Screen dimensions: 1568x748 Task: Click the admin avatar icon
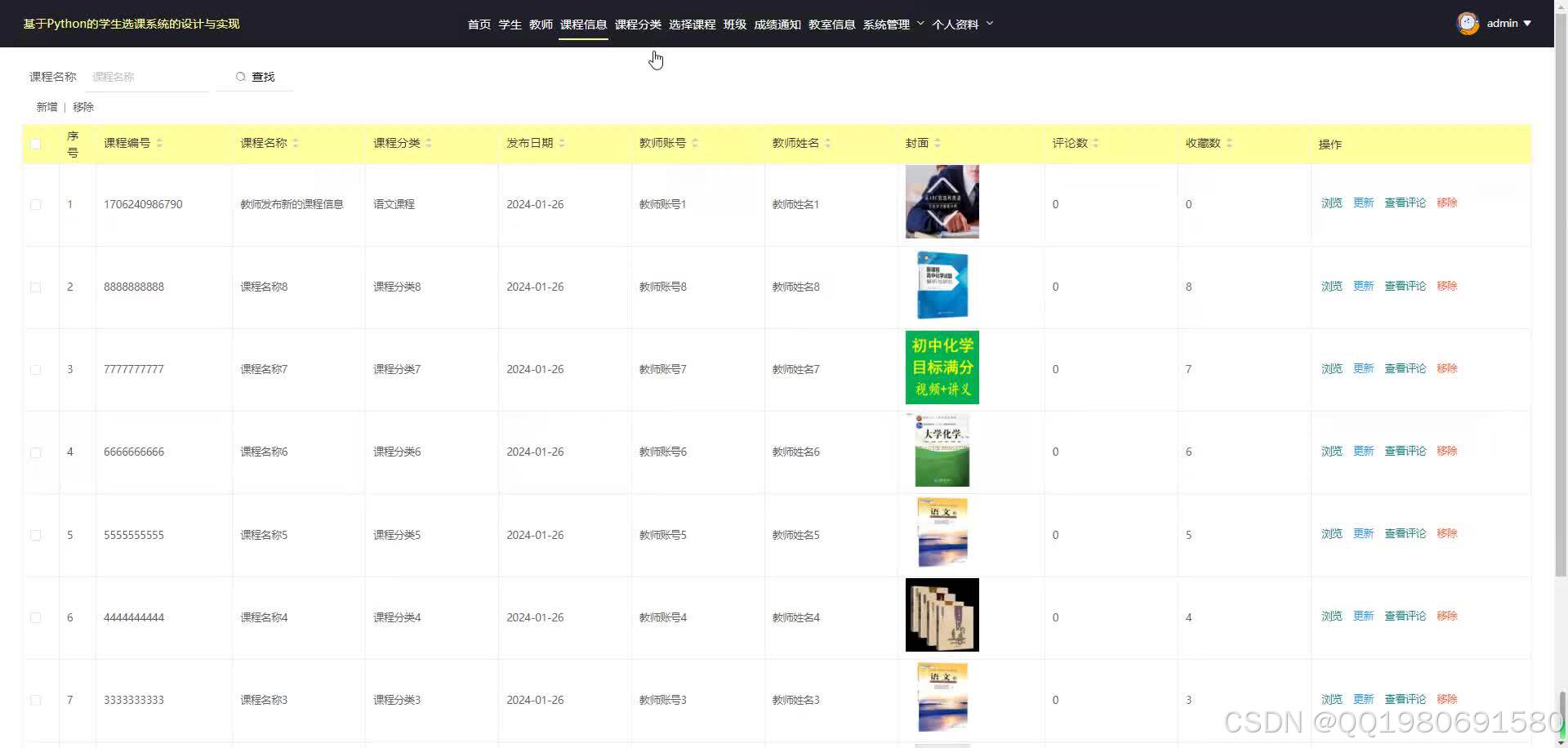[x=1468, y=24]
